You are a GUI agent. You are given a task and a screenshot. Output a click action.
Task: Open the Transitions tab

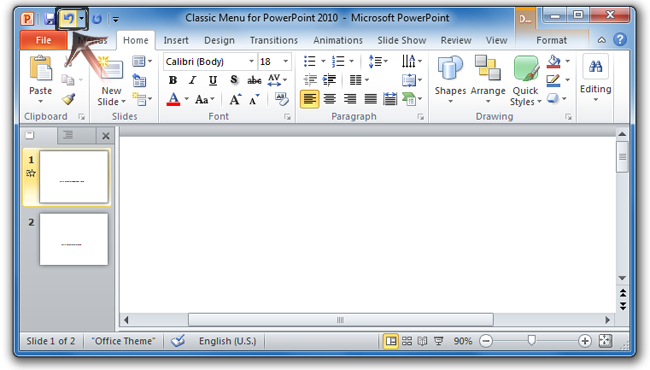274,40
